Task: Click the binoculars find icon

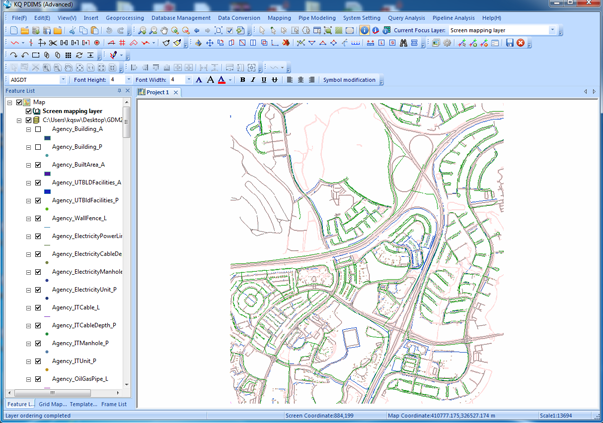Action: [403, 43]
